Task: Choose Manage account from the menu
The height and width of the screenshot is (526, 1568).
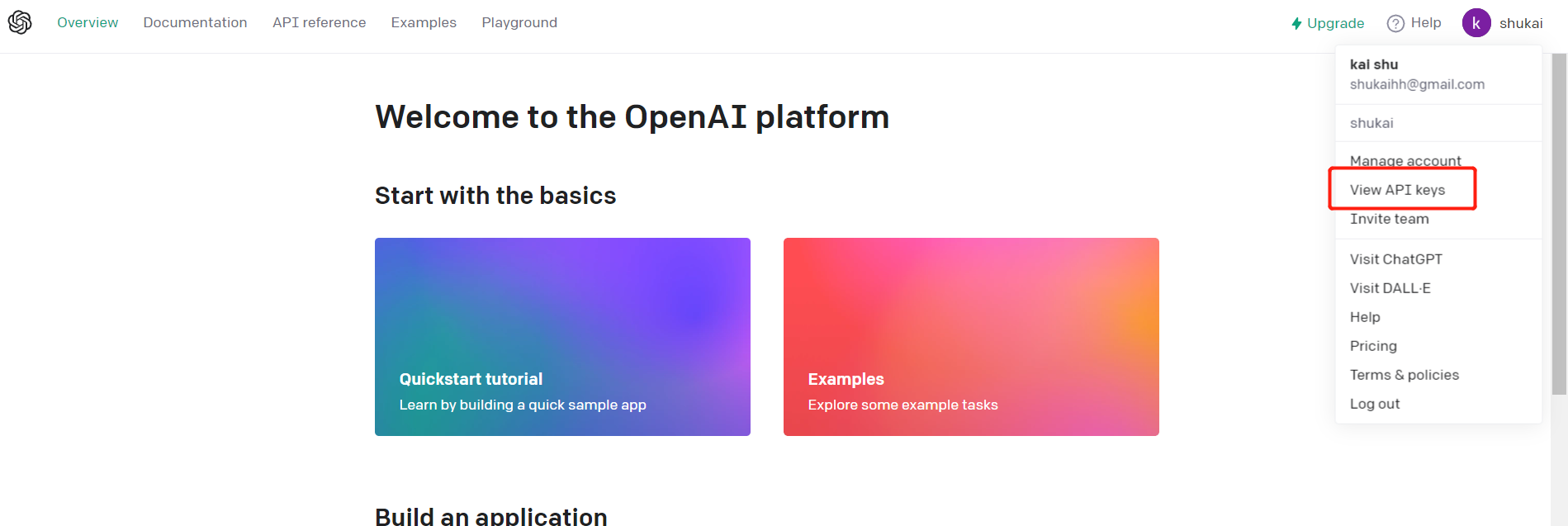Action: (1405, 160)
